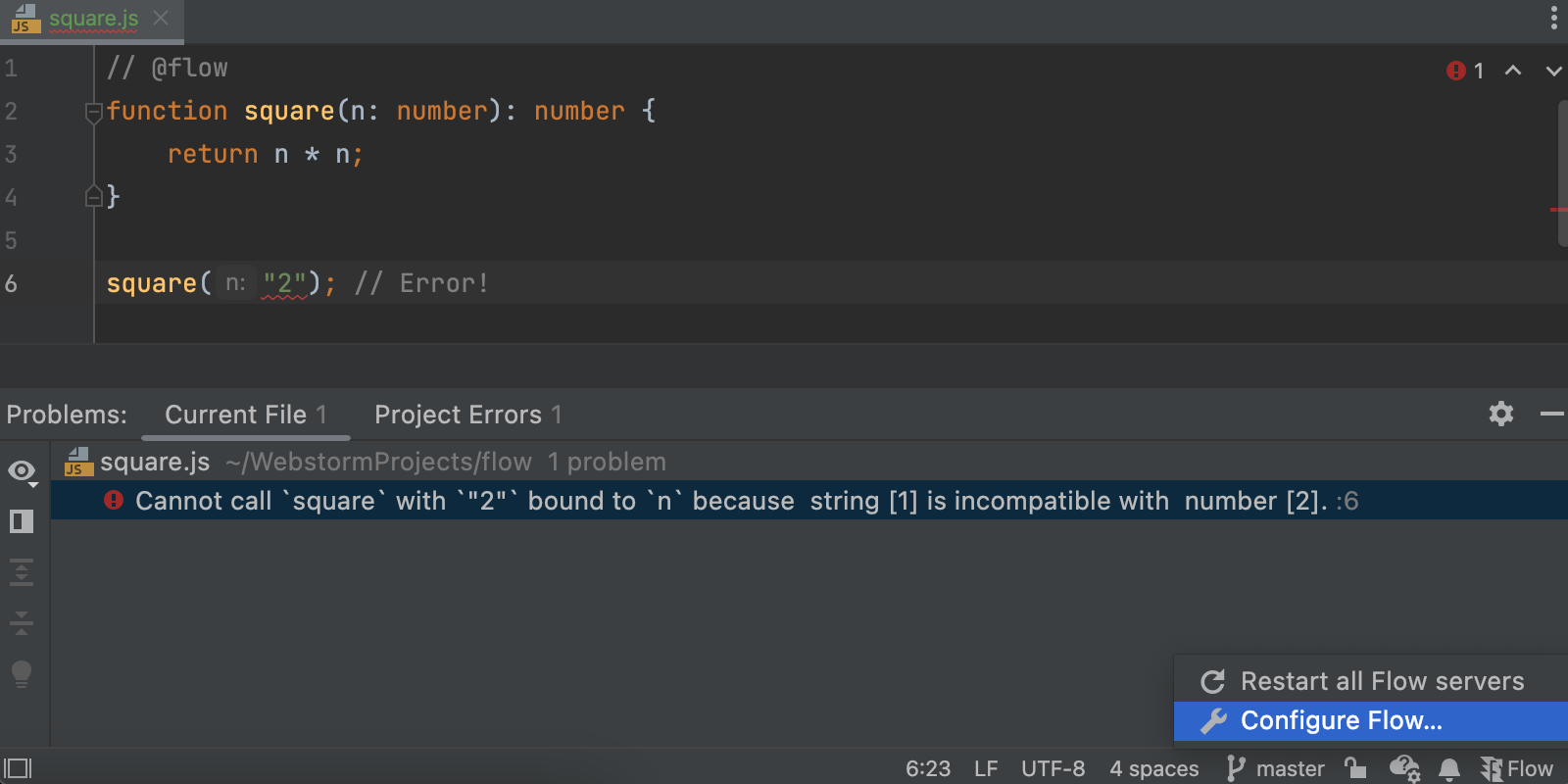The height and width of the screenshot is (784, 1568).
Task: Select Configure Flow... menu item
Action: pyautogui.click(x=1341, y=720)
